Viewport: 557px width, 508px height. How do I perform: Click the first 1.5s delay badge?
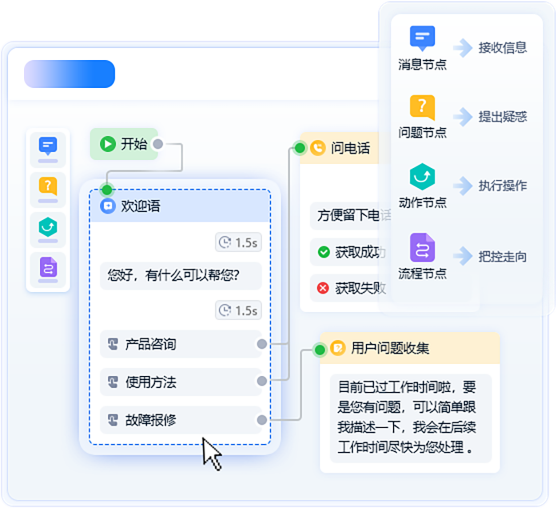[x=238, y=243]
